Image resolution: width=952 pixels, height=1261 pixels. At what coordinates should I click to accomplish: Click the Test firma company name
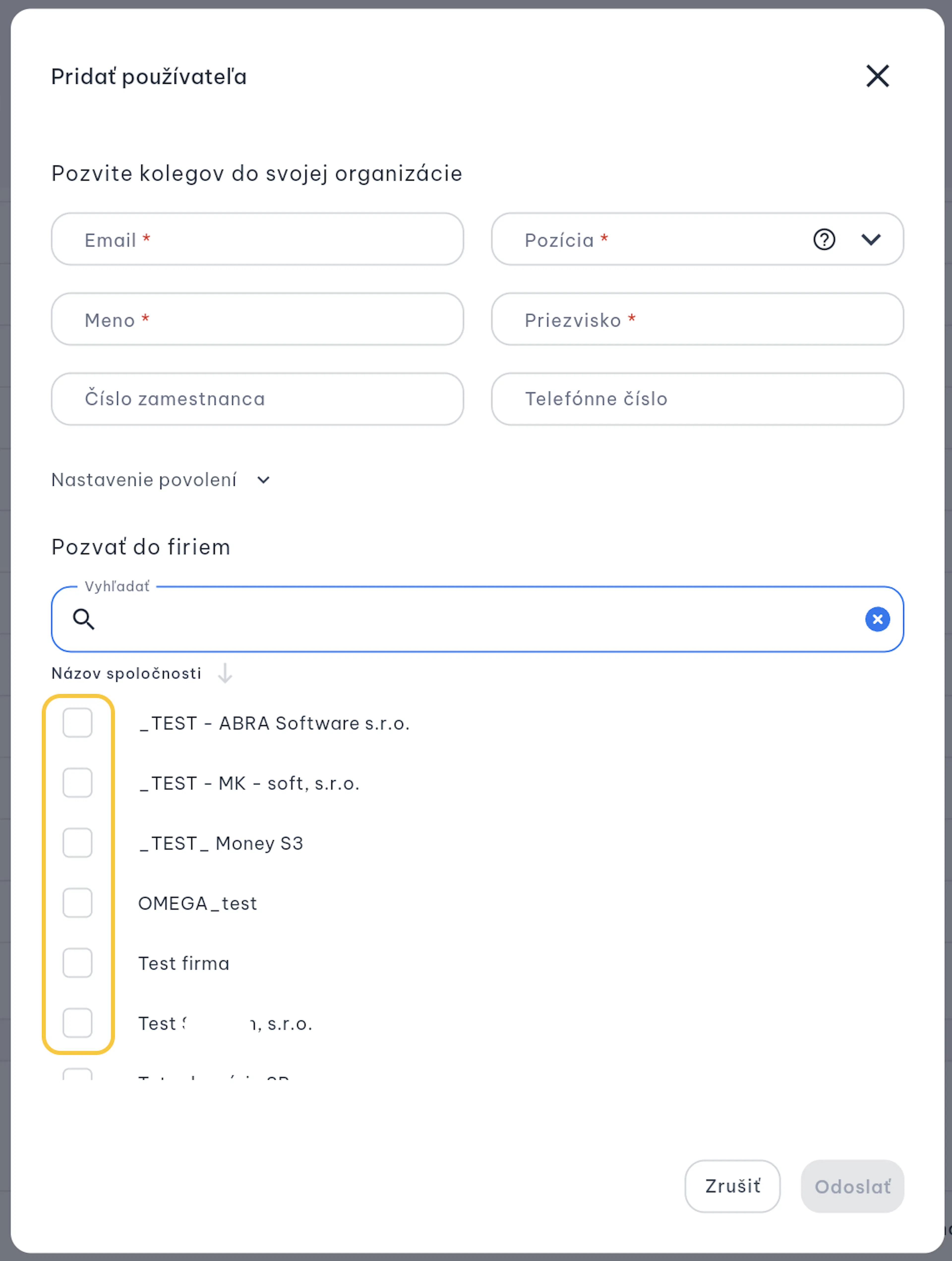tap(184, 963)
